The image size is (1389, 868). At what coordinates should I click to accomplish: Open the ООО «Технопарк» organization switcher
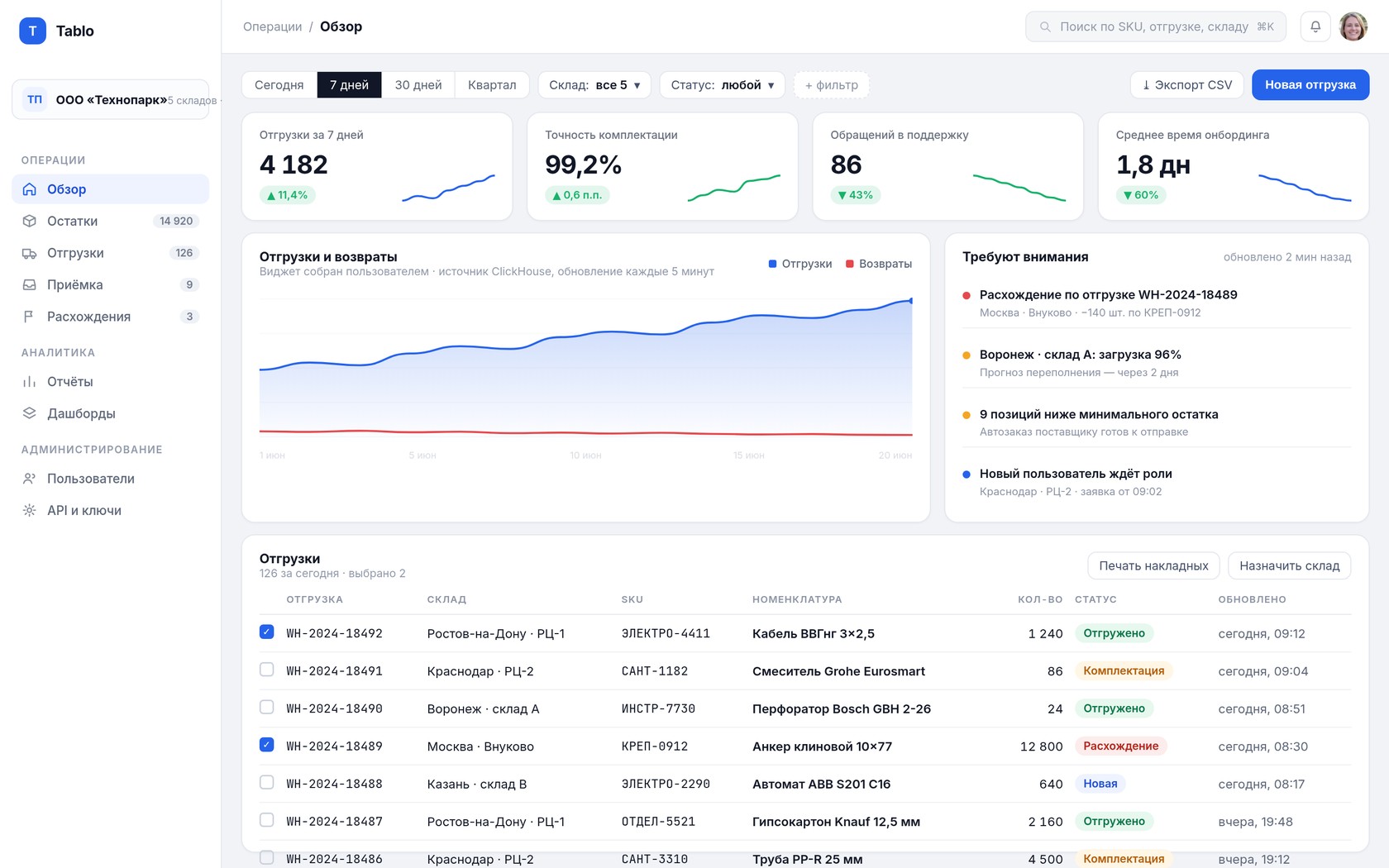pyautogui.click(x=111, y=100)
